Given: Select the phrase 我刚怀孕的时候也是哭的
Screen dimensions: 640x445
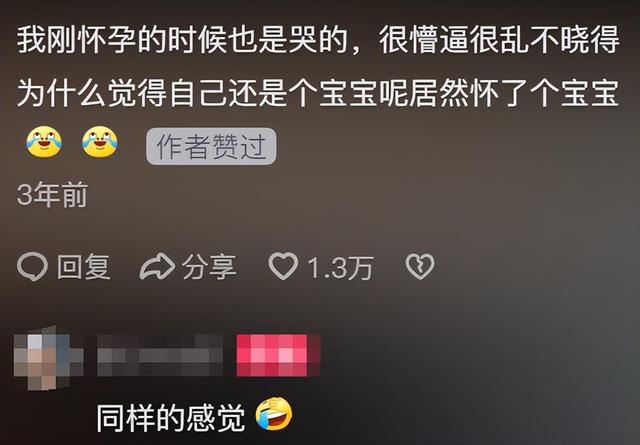Looking at the screenshot, I should pyautogui.click(x=182, y=40).
